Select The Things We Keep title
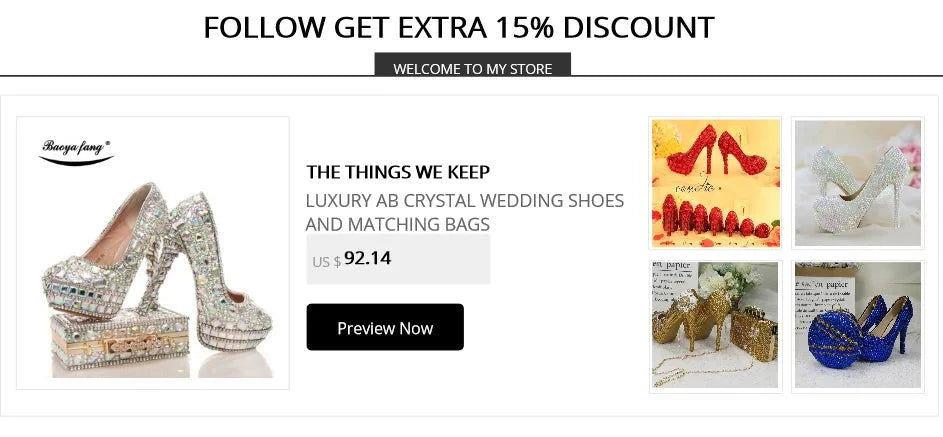 tap(398, 172)
